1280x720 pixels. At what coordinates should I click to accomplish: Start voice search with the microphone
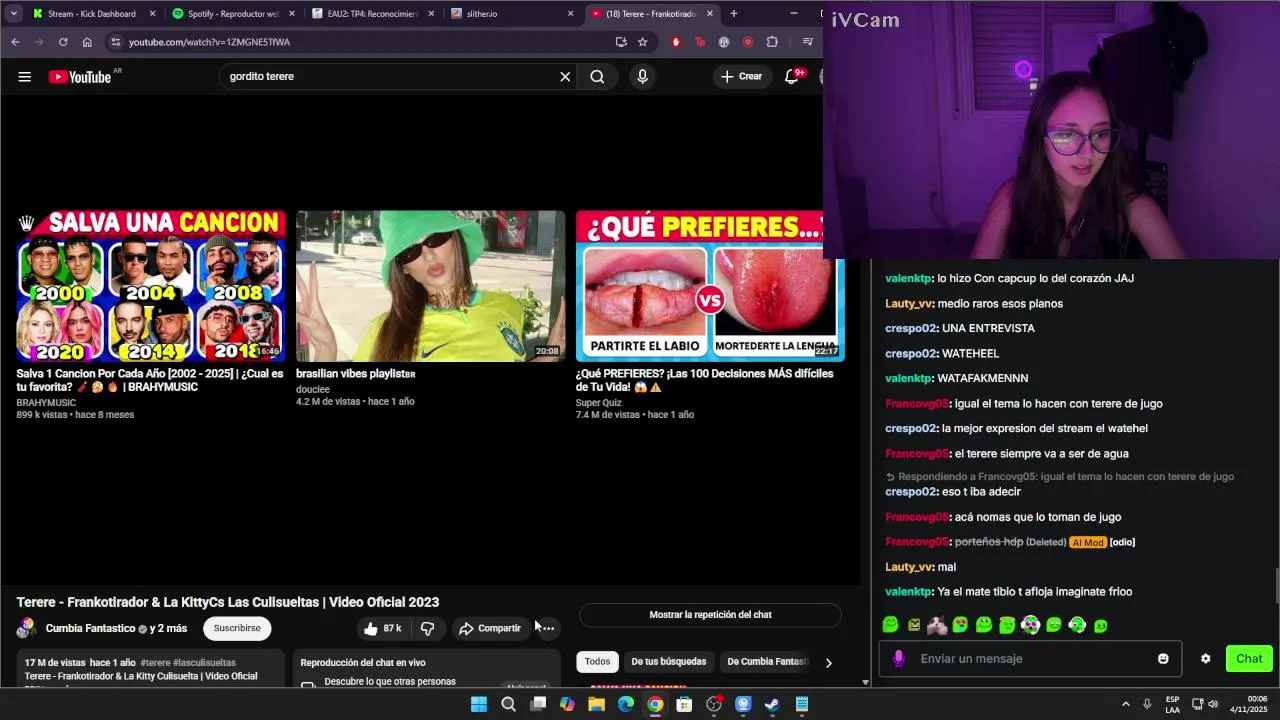tap(642, 76)
